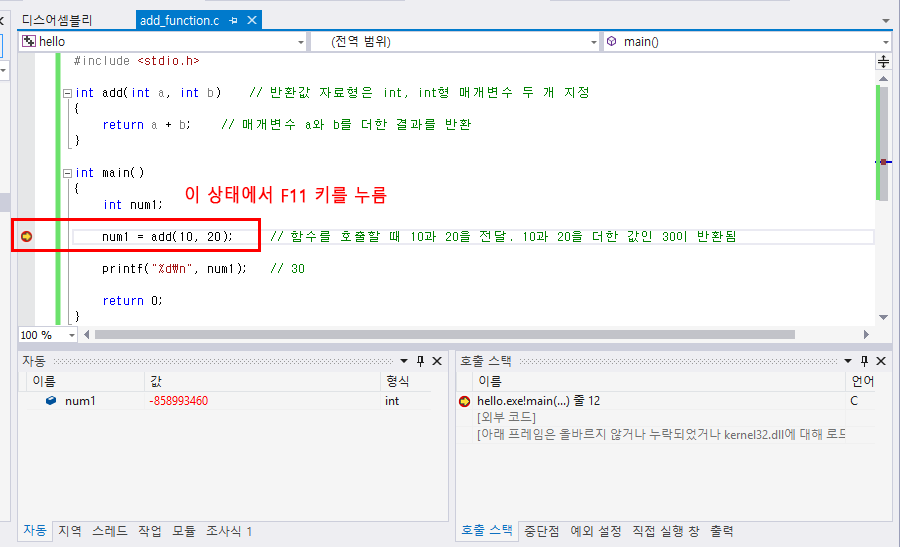The width and height of the screenshot is (900, 547).
Task: Open 호출 스택 panel window options dropdown
Action: pos(848,361)
